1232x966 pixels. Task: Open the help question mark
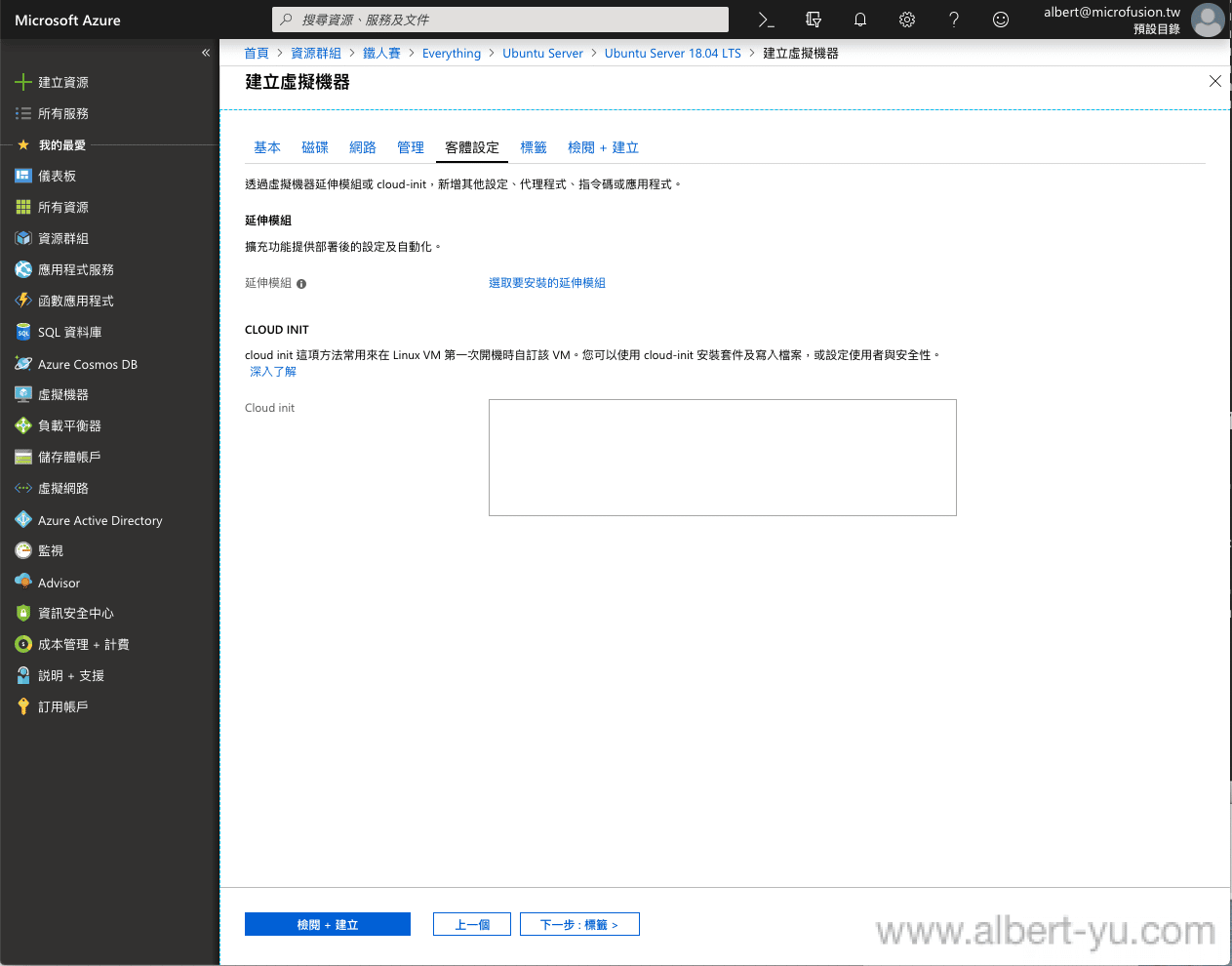pos(954,20)
